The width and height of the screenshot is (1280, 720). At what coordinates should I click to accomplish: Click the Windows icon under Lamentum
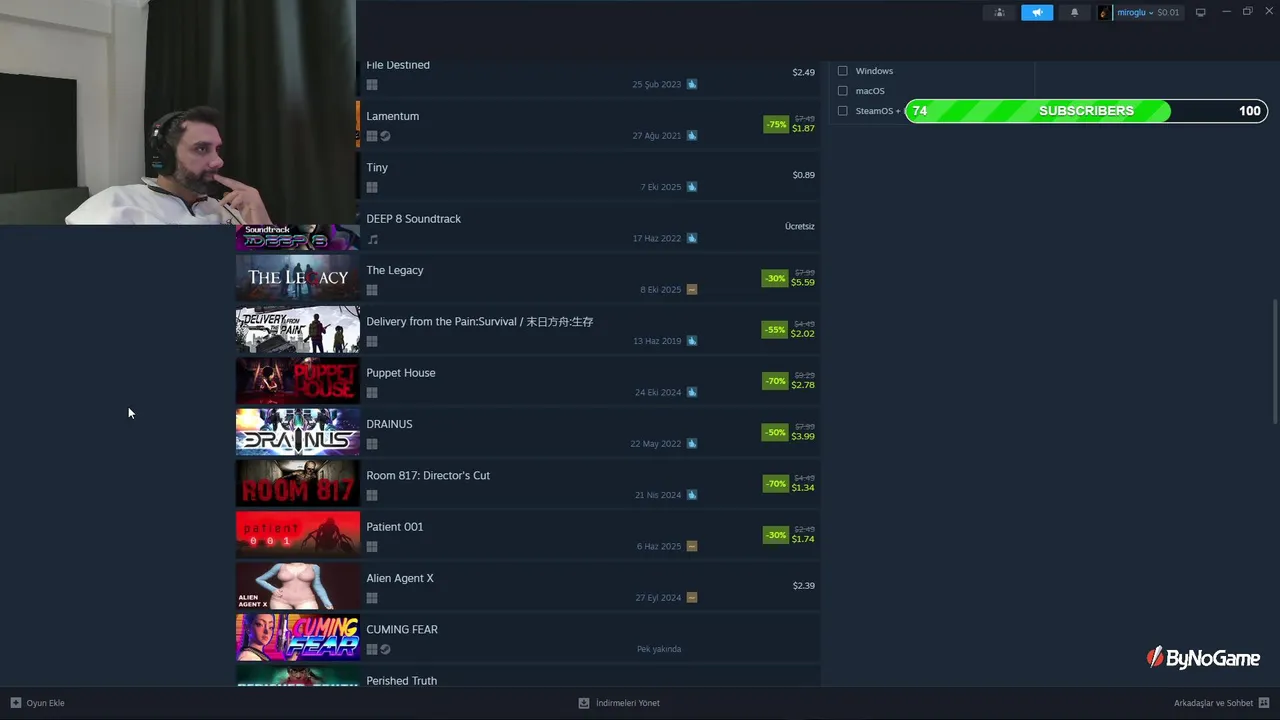pyautogui.click(x=372, y=136)
